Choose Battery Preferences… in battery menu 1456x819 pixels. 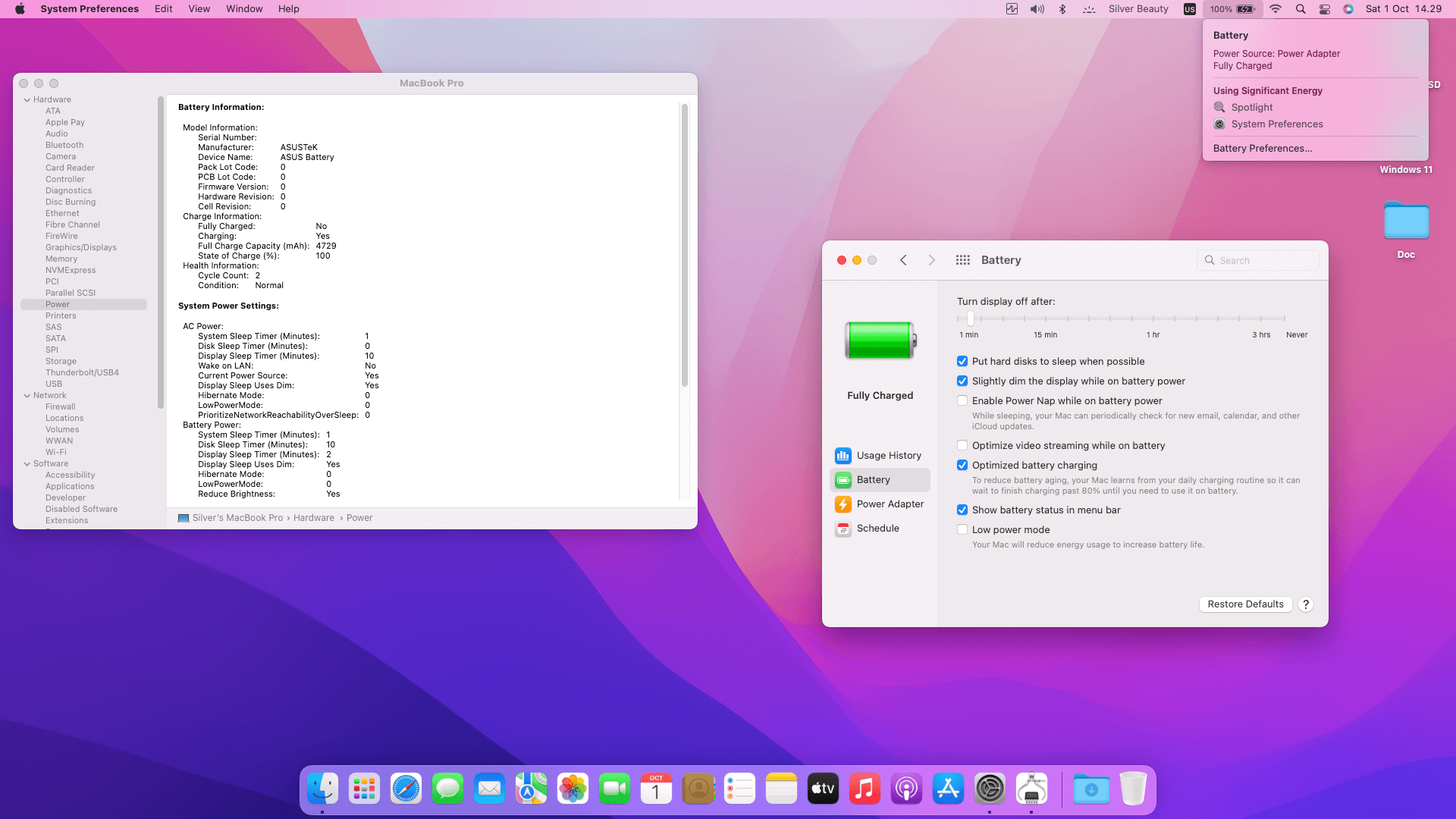coord(1263,149)
